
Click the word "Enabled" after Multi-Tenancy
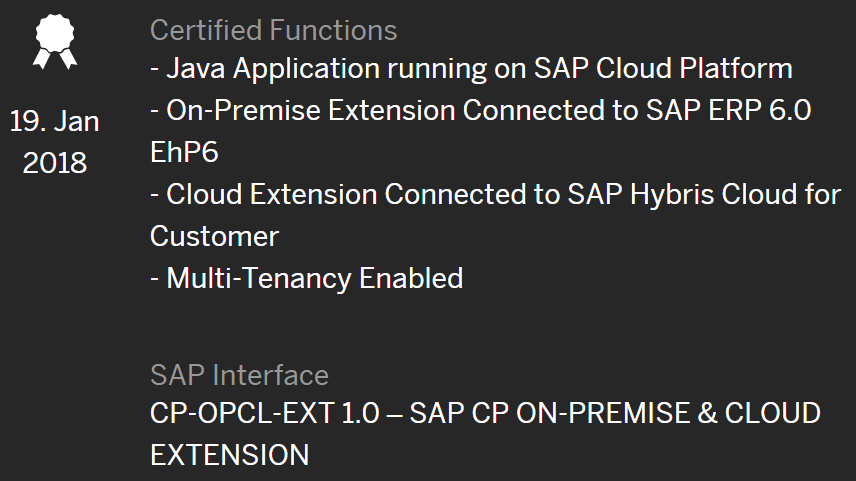(x=411, y=278)
